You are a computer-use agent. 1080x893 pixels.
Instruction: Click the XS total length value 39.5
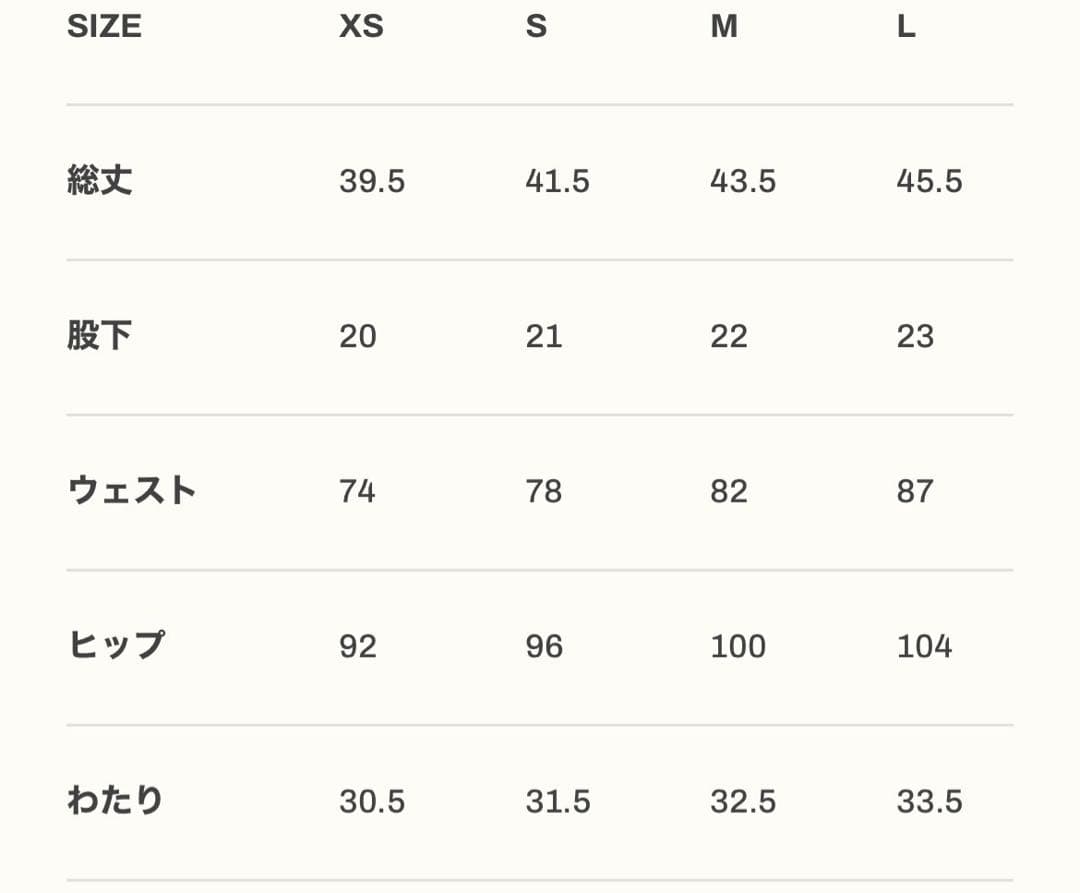[x=372, y=181]
